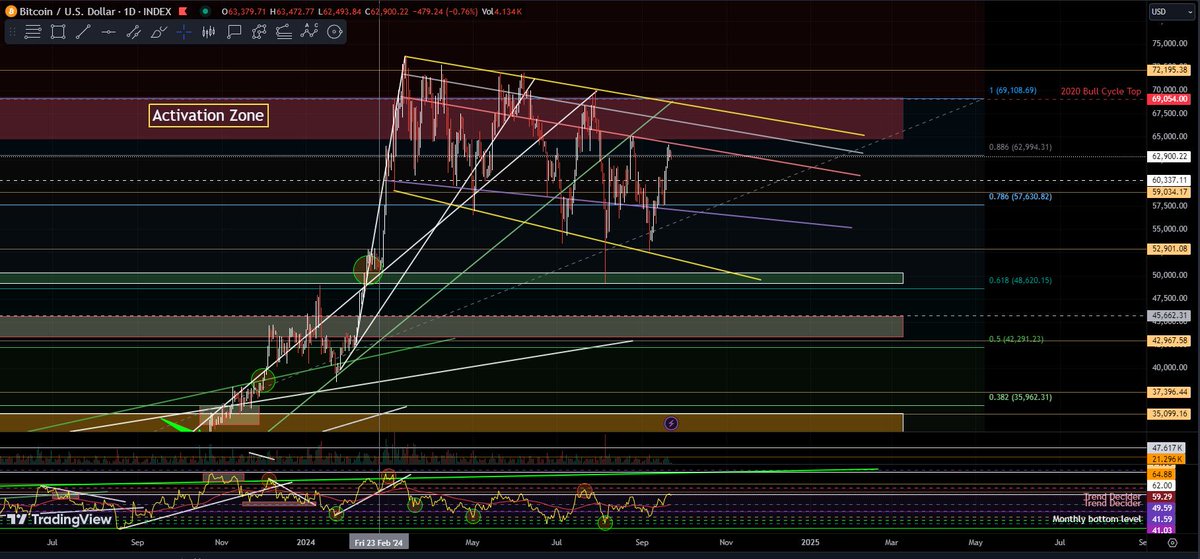1200x559 pixels.
Task: Click the green market status dot
Action: coord(205,12)
